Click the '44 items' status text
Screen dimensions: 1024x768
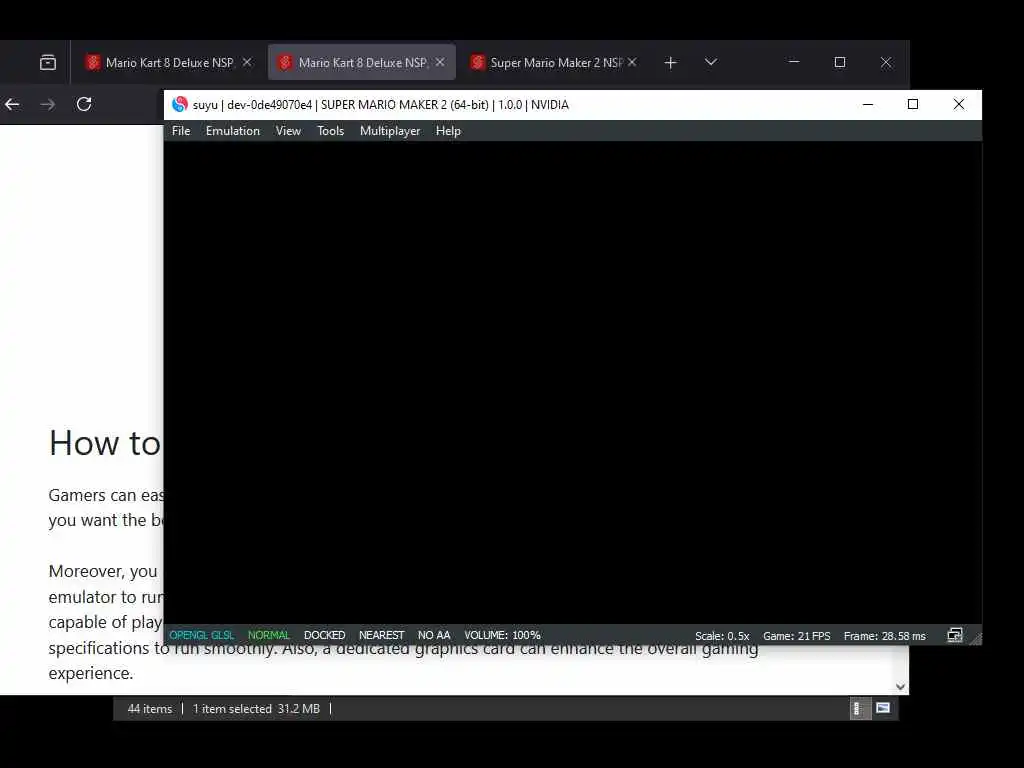coord(150,709)
